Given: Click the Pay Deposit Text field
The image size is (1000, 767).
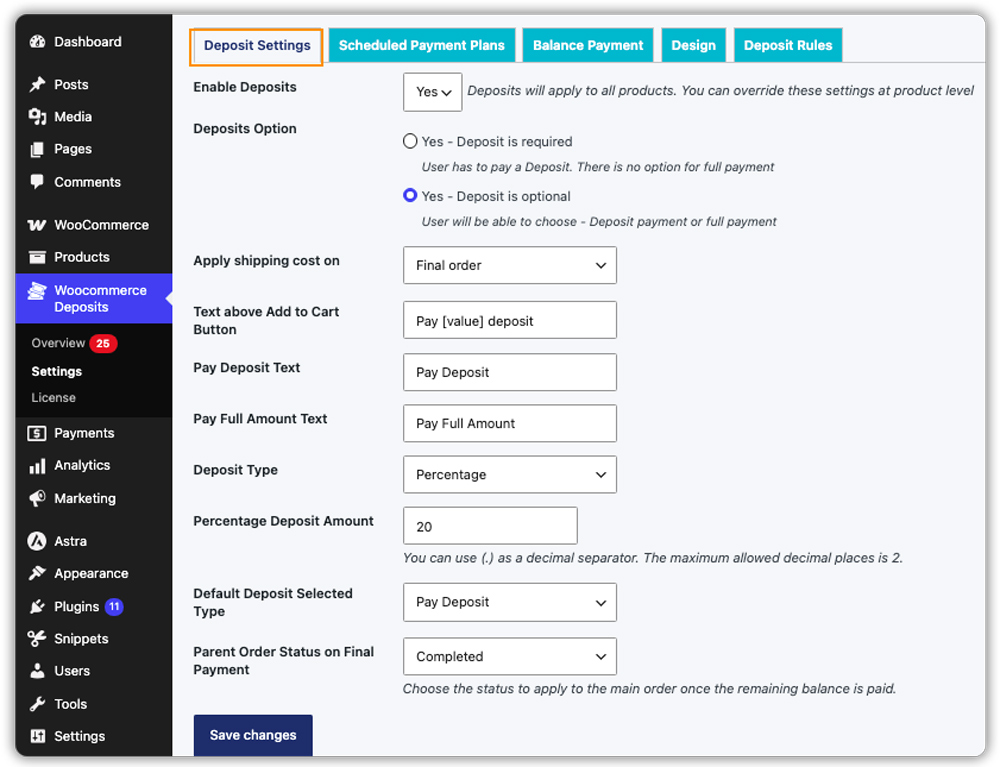Looking at the screenshot, I should tap(510, 372).
